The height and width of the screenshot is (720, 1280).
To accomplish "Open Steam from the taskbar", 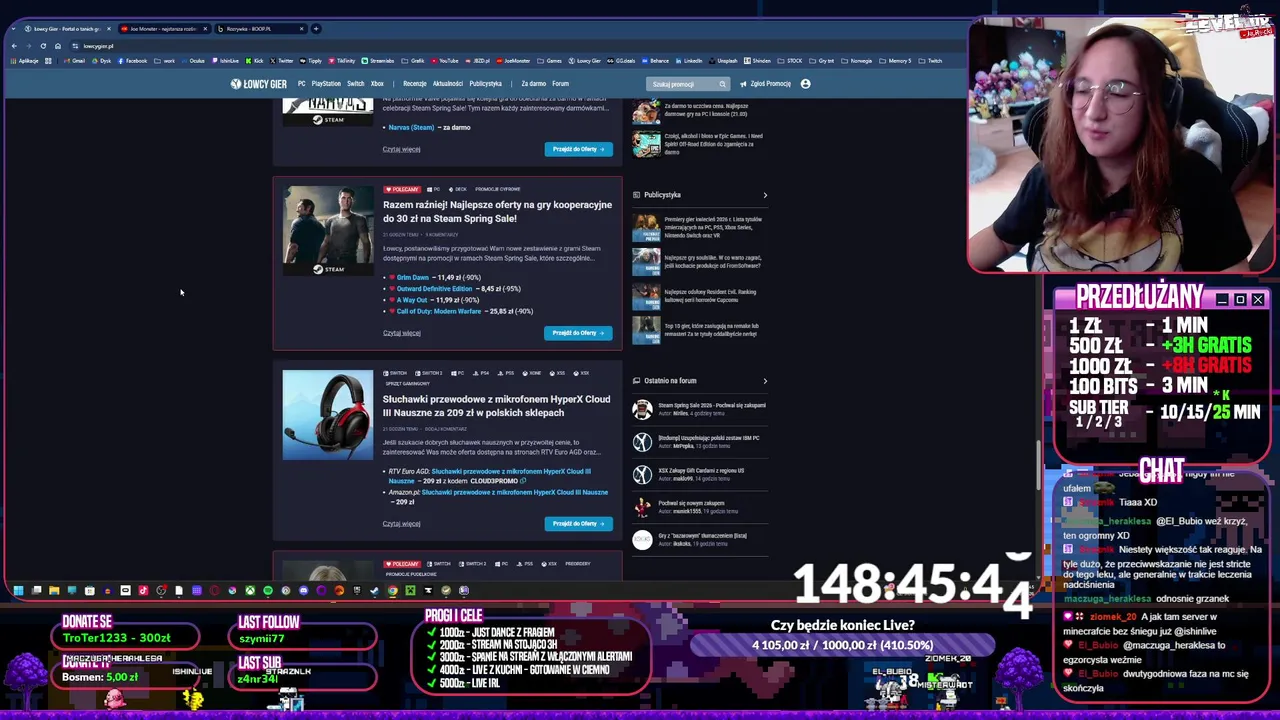I will pyautogui.click(x=374, y=590).
